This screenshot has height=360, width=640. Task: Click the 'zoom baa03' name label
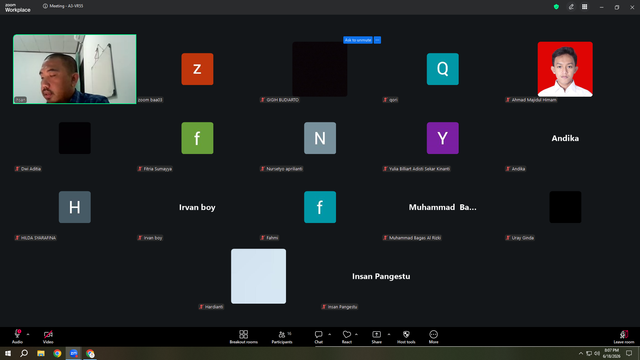pos(150,100)
